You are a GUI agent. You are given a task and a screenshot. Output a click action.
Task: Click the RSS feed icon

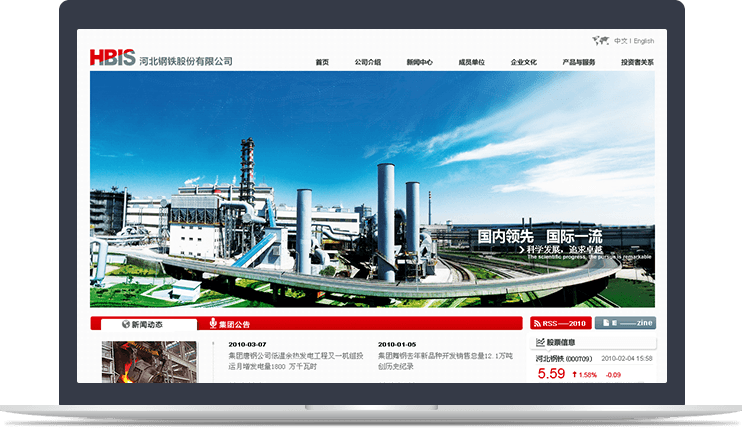(x=537, y=323)
